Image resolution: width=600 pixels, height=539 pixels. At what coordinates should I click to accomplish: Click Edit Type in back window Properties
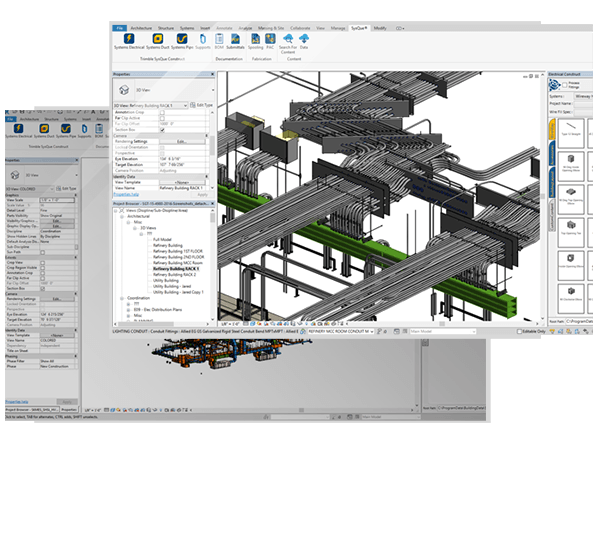point(66,189)
